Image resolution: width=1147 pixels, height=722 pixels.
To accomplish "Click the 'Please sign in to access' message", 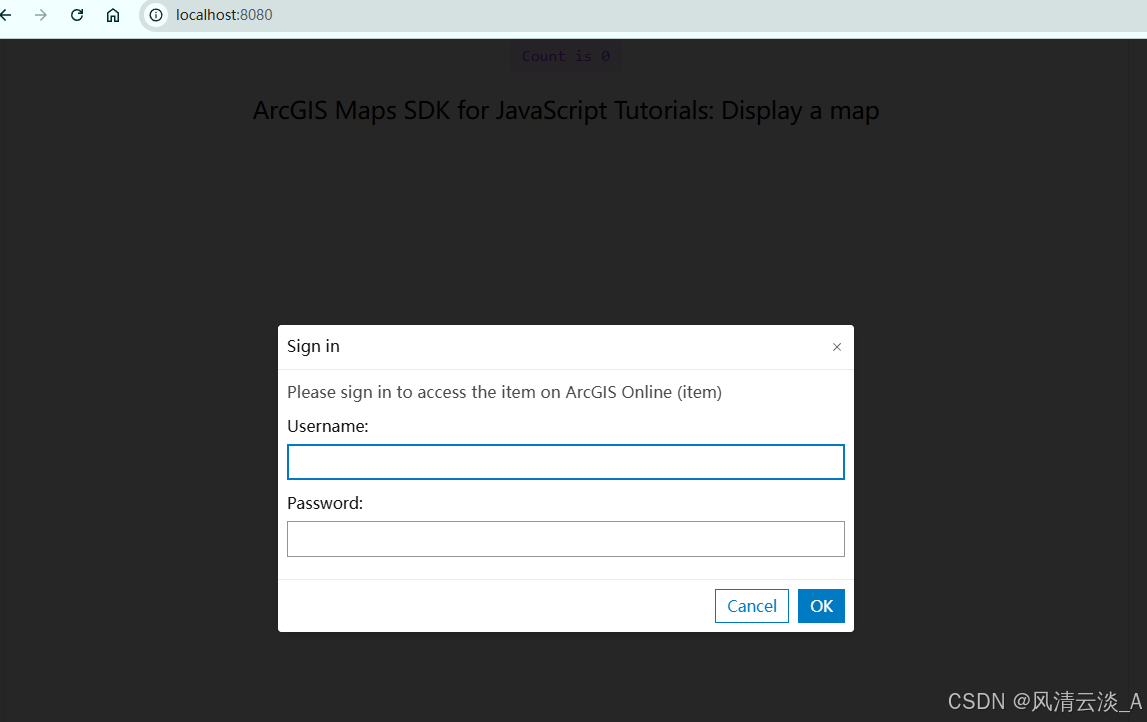I will 504,392.
